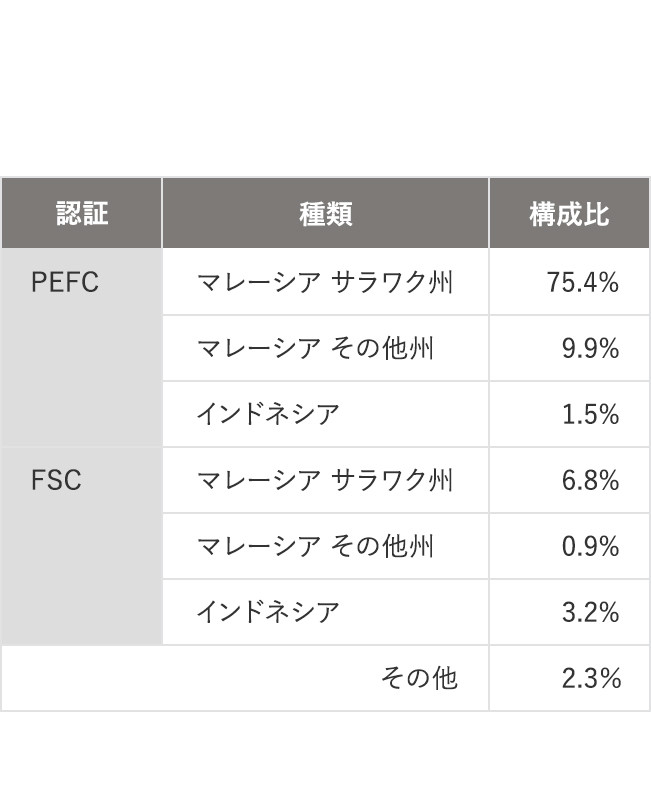Click the 9.9% value cell
This screenshot has height=800, width=651.
[569, 348]
